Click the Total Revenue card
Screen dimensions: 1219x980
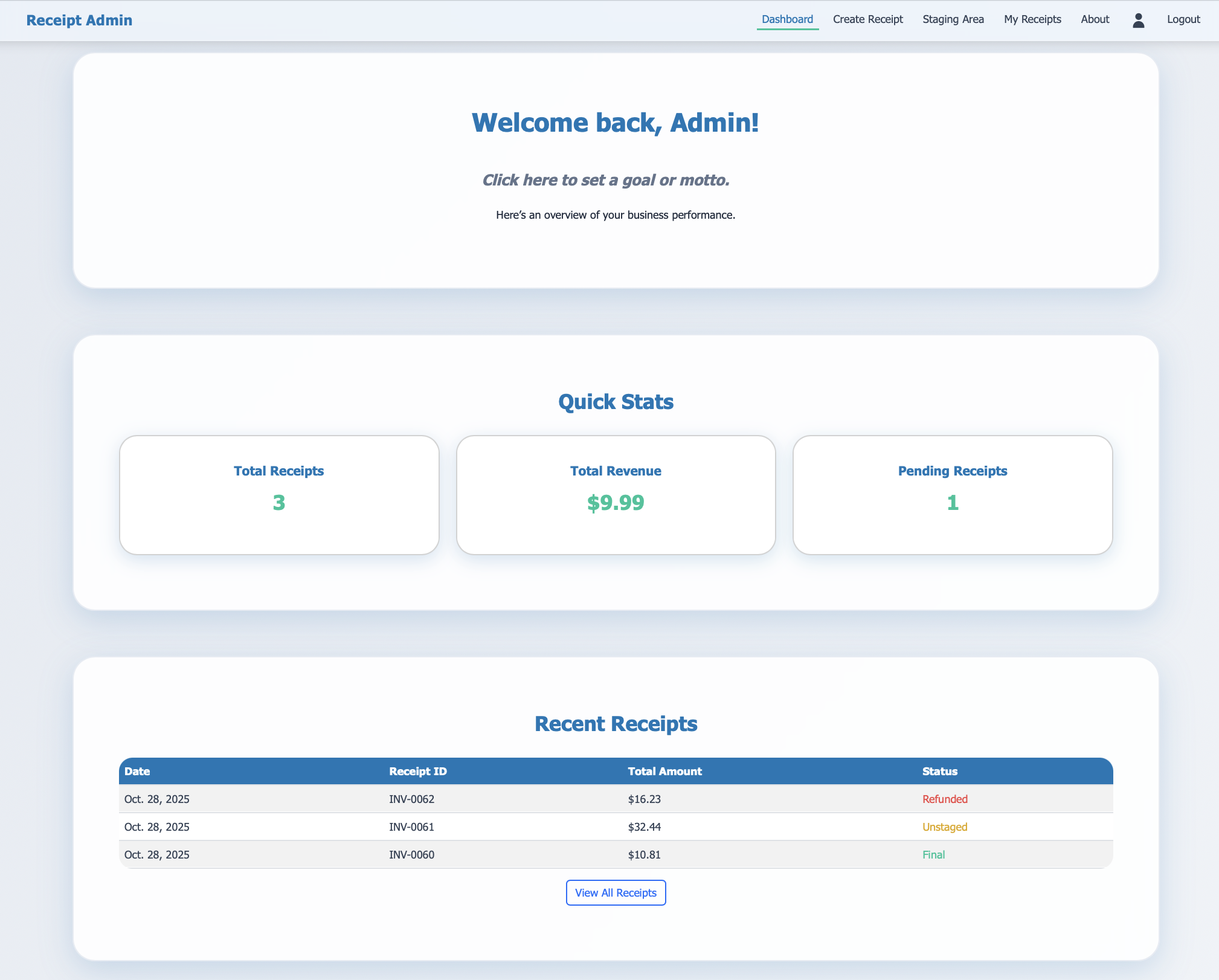click(x=616, y=494)
